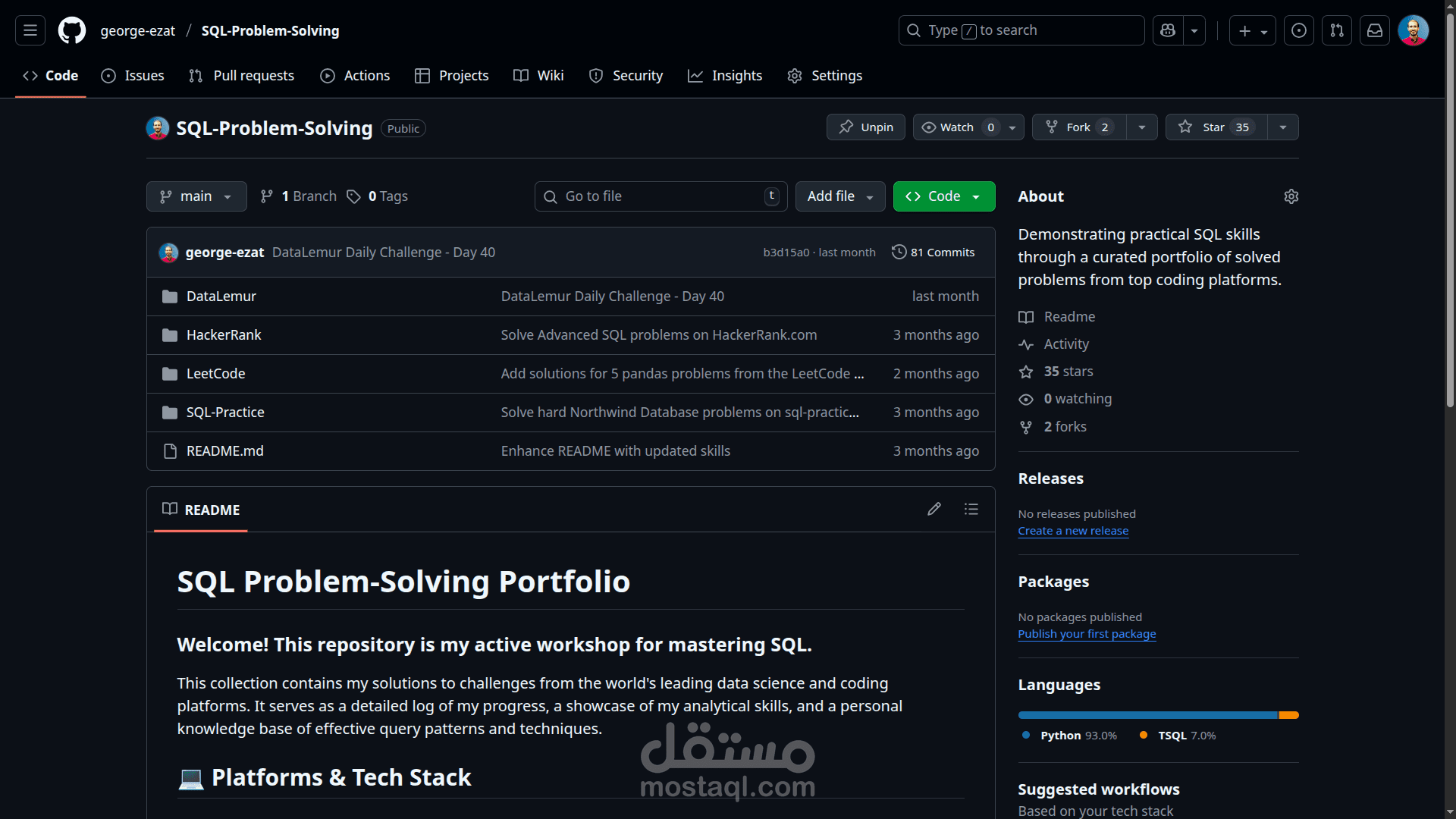The width and height of the screenshot is (1456, 819).
Task: Open the Actions tab
Action: (355, 76)
